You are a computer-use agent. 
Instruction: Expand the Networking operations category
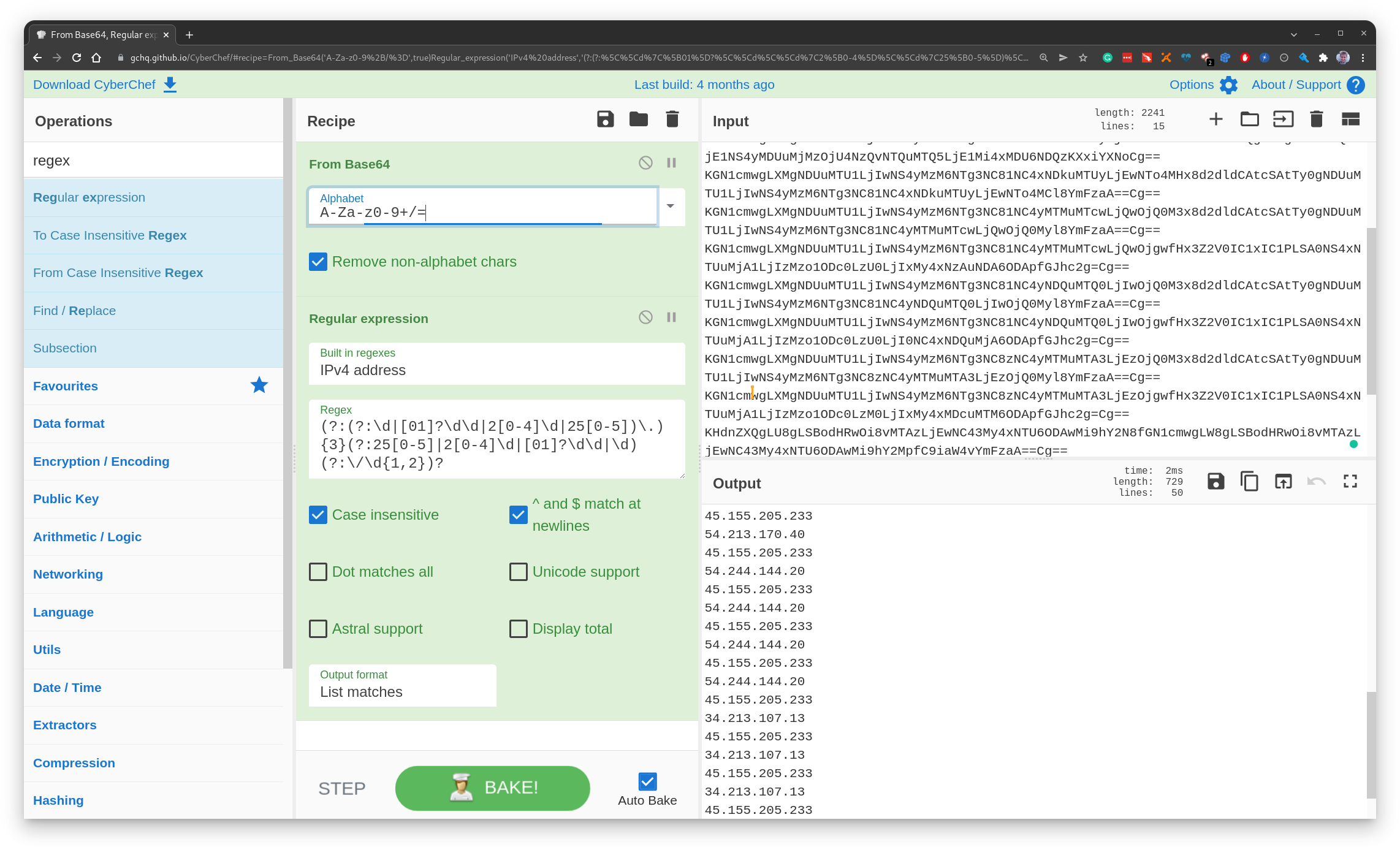click(x=68, y=574)
